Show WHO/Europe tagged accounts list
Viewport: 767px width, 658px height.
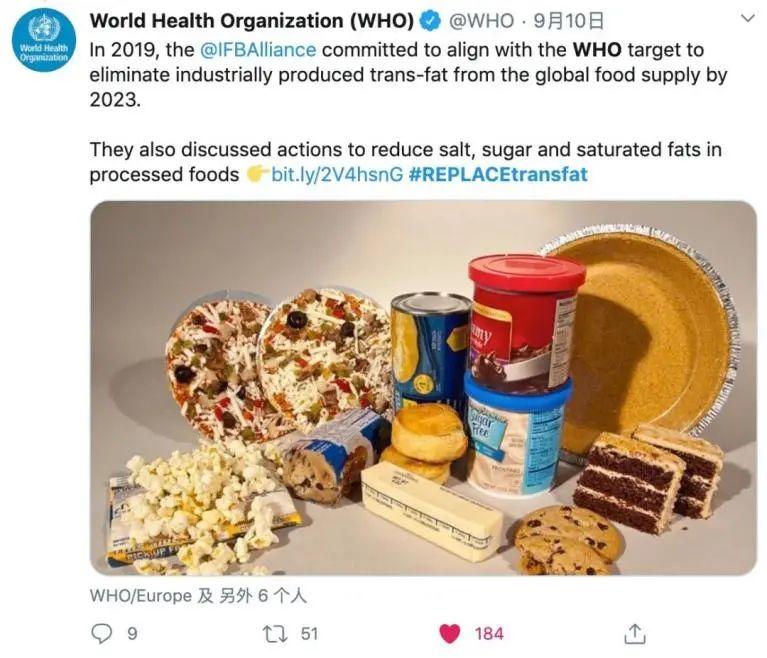pos(198,596)
